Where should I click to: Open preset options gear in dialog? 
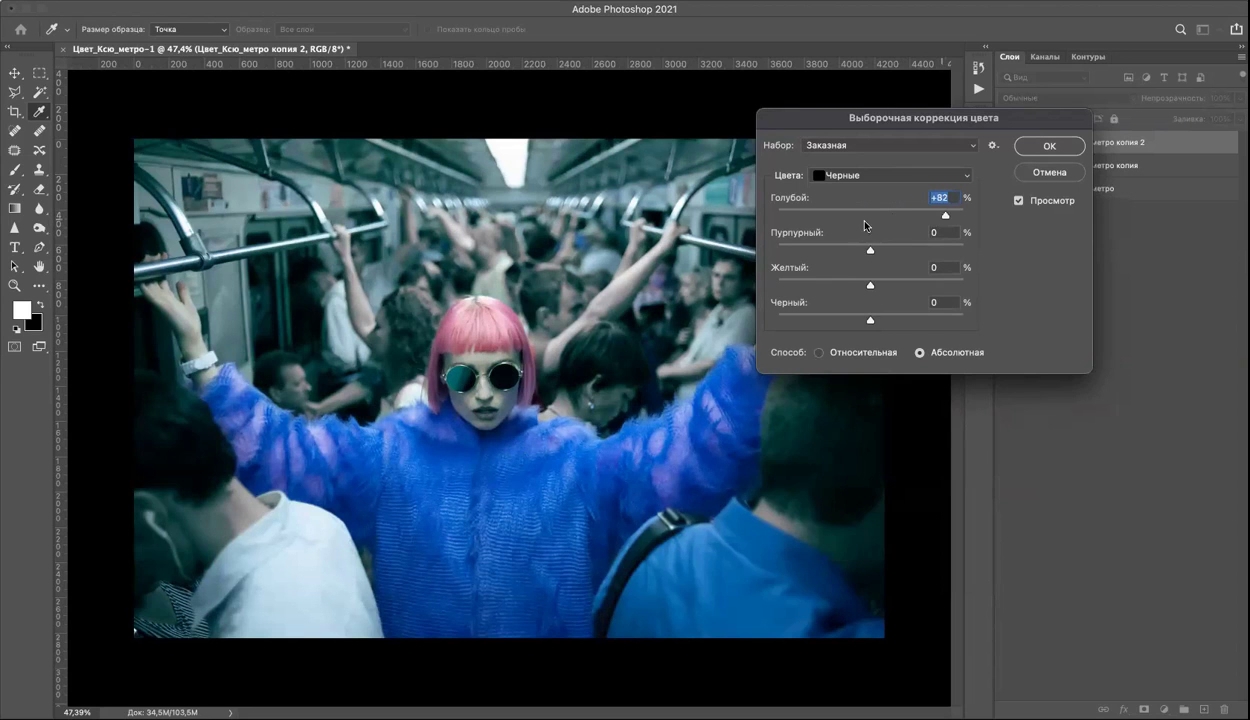pos(993,145)
